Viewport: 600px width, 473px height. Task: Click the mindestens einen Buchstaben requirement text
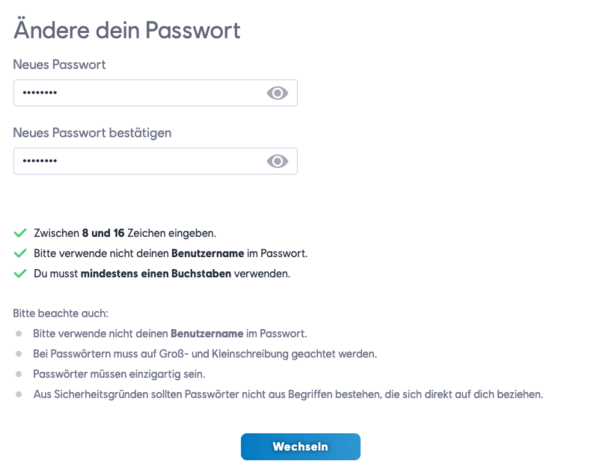point(162,273)
